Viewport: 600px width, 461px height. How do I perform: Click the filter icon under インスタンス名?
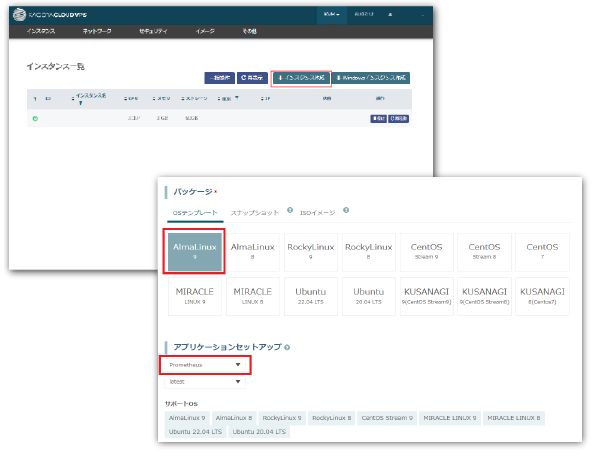point(81,104)
